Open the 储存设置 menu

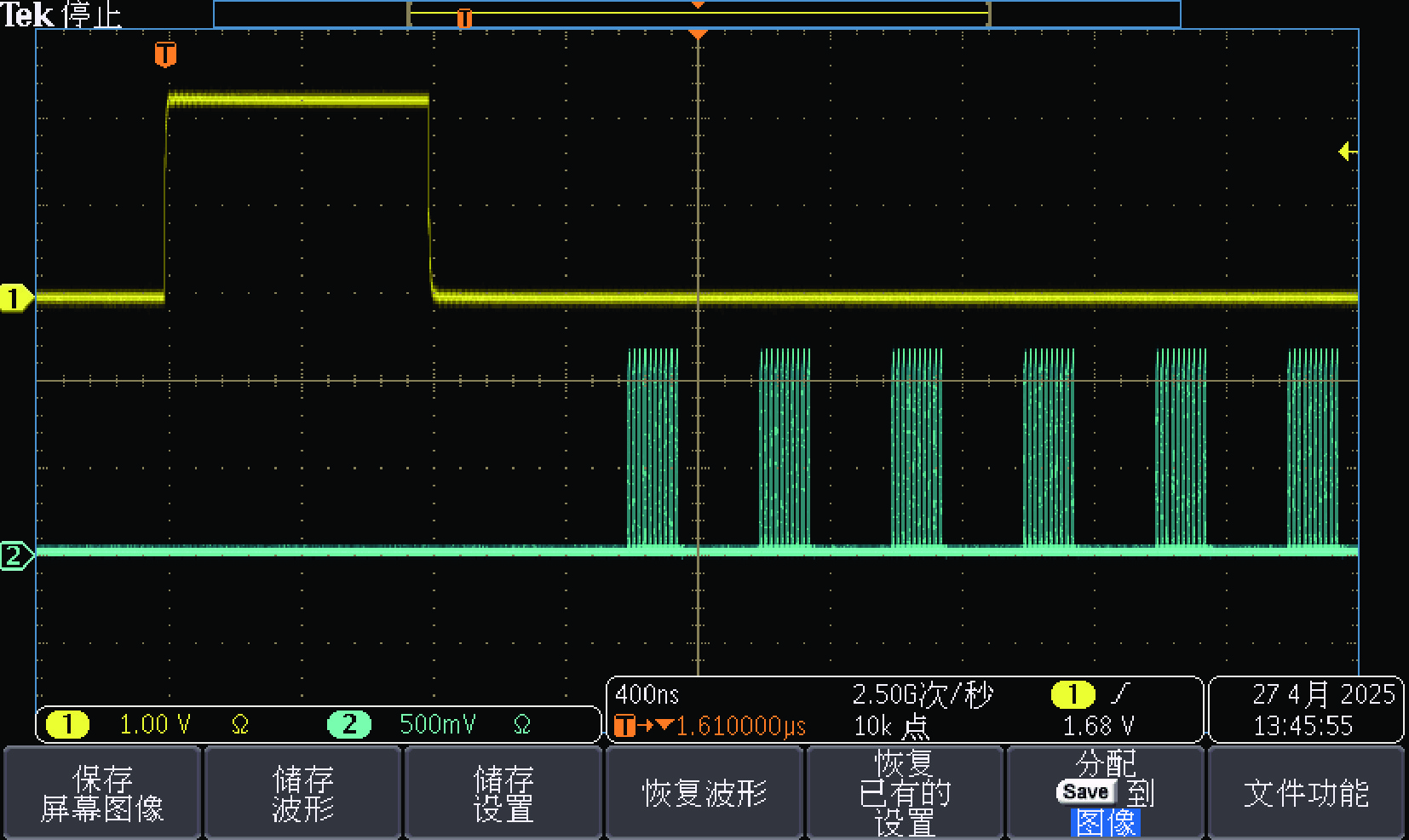point(503,793)
